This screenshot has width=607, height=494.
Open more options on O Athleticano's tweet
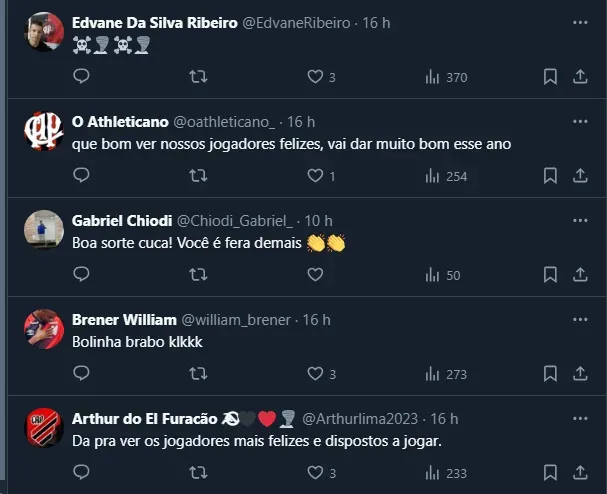(580, 121)
